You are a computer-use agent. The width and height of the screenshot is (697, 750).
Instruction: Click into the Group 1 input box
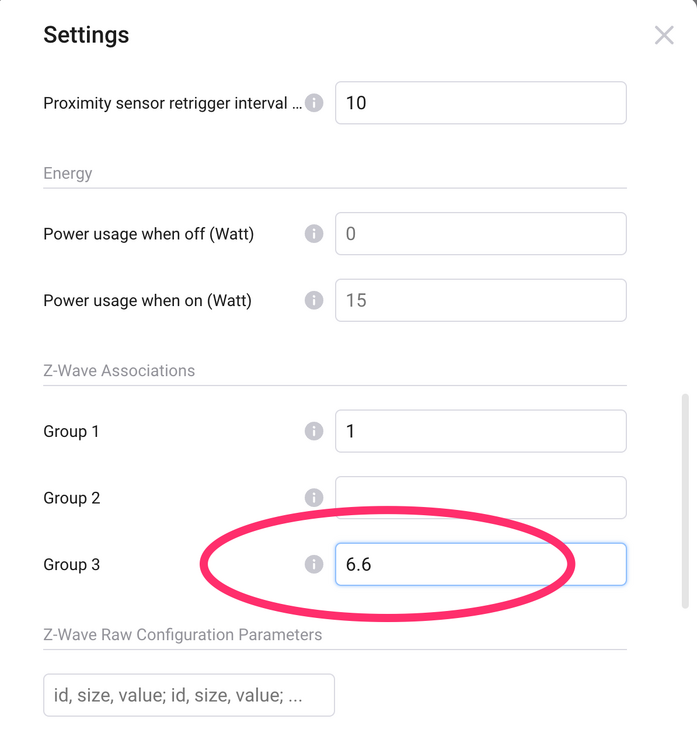(480, 431)
